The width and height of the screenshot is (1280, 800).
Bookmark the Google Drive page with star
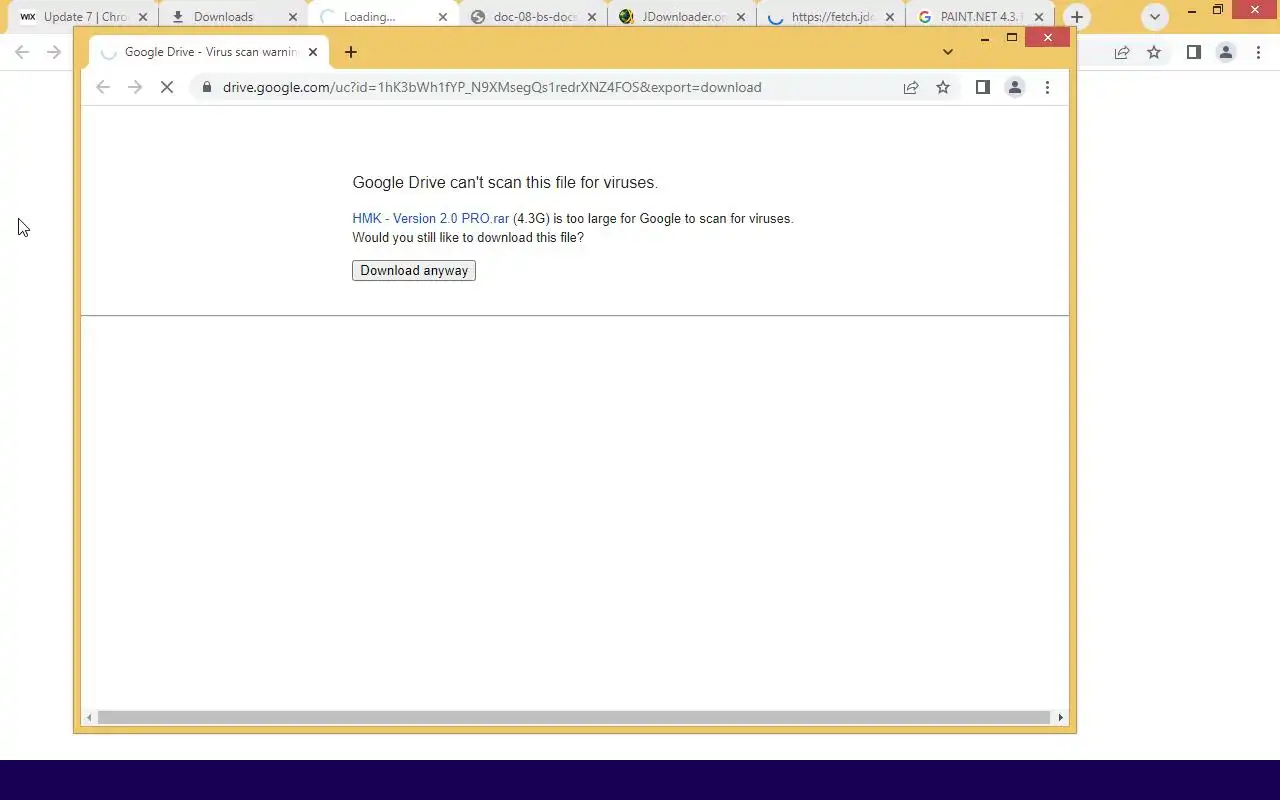(x=943, y=87)
